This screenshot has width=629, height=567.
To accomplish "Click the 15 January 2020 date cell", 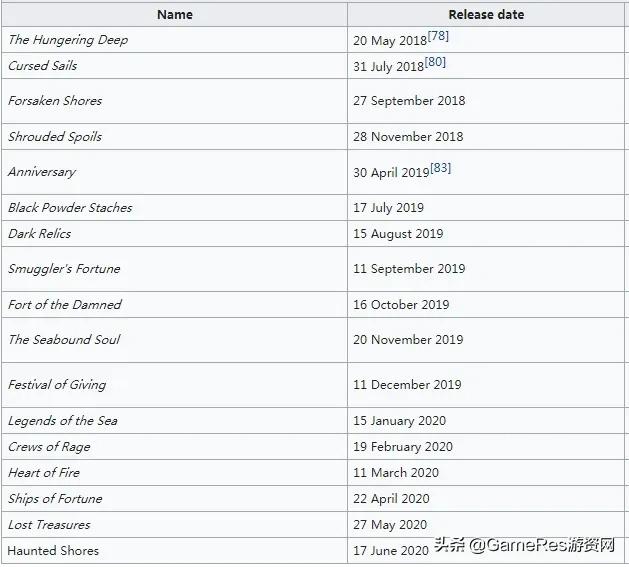I will 399,421.
